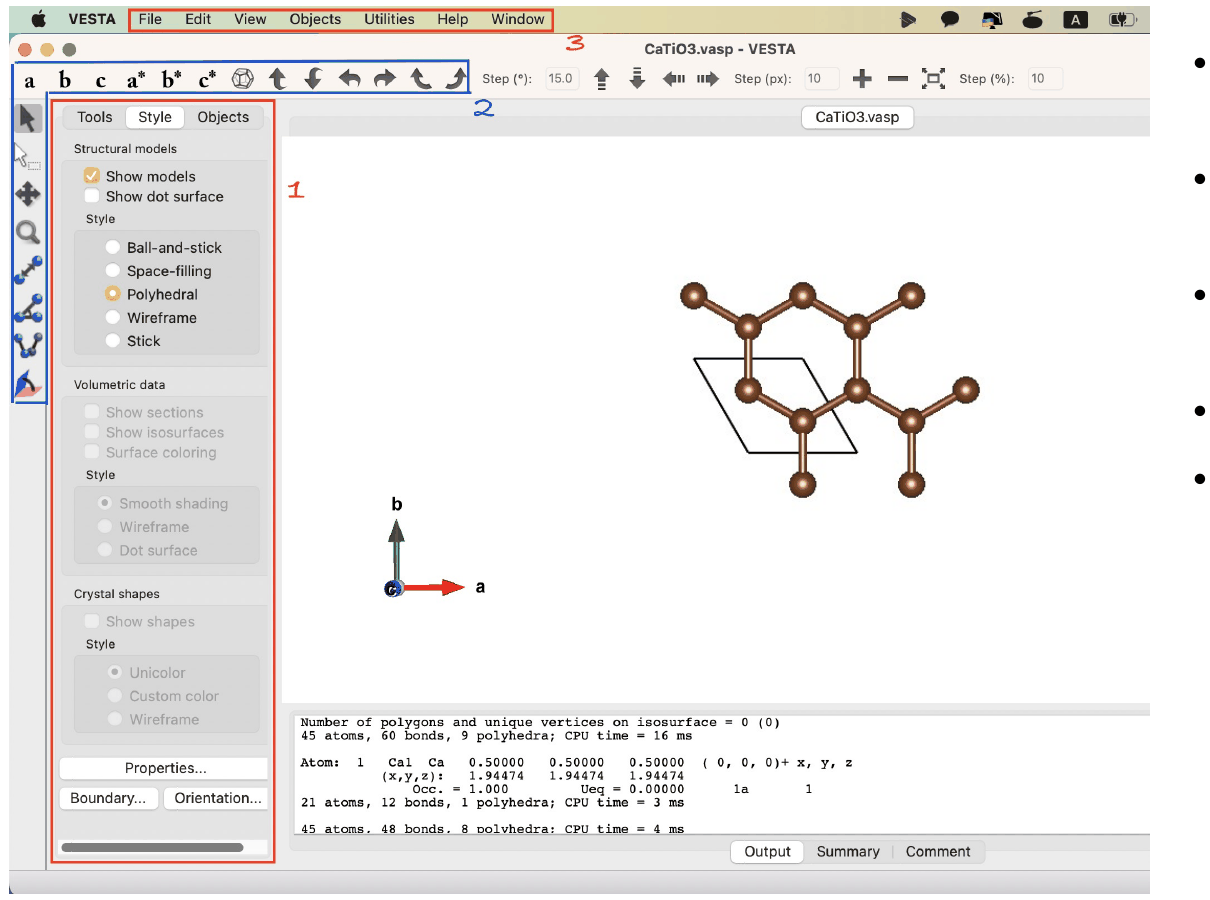Move the model up with striped up arrow

pos(602,79)
